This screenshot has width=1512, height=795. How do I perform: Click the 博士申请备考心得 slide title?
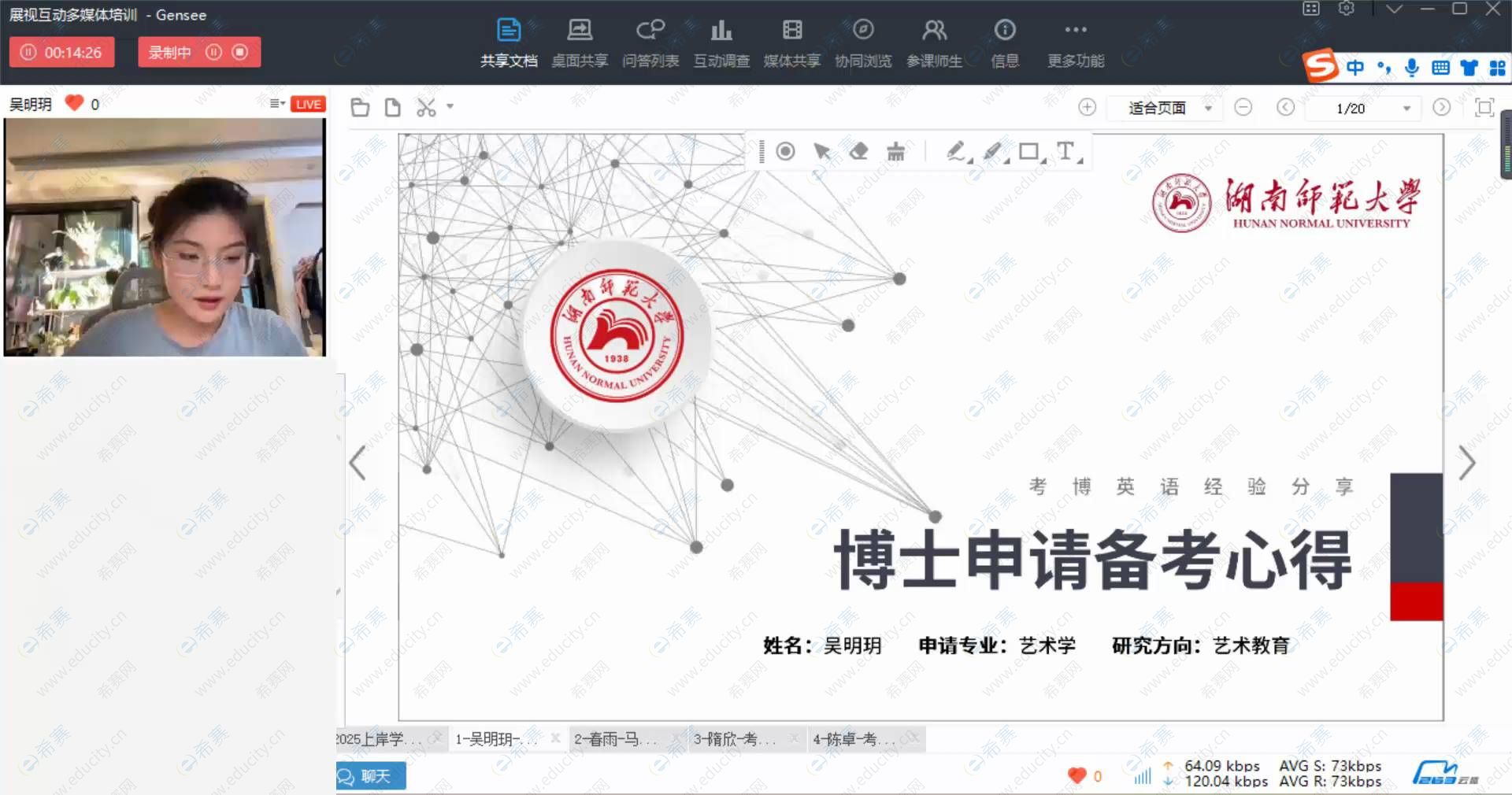coord(1093,560)
